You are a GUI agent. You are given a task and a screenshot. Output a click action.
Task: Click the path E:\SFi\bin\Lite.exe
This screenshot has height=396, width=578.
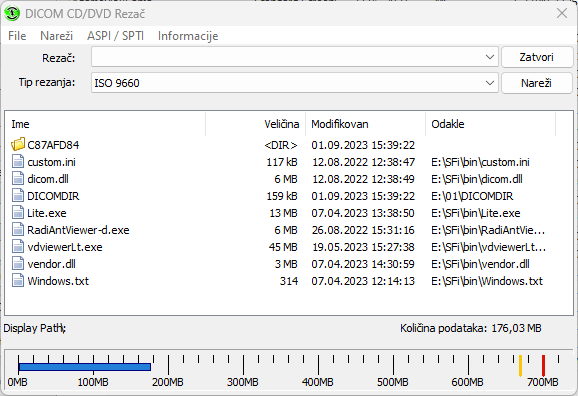(x=476, y=213)
